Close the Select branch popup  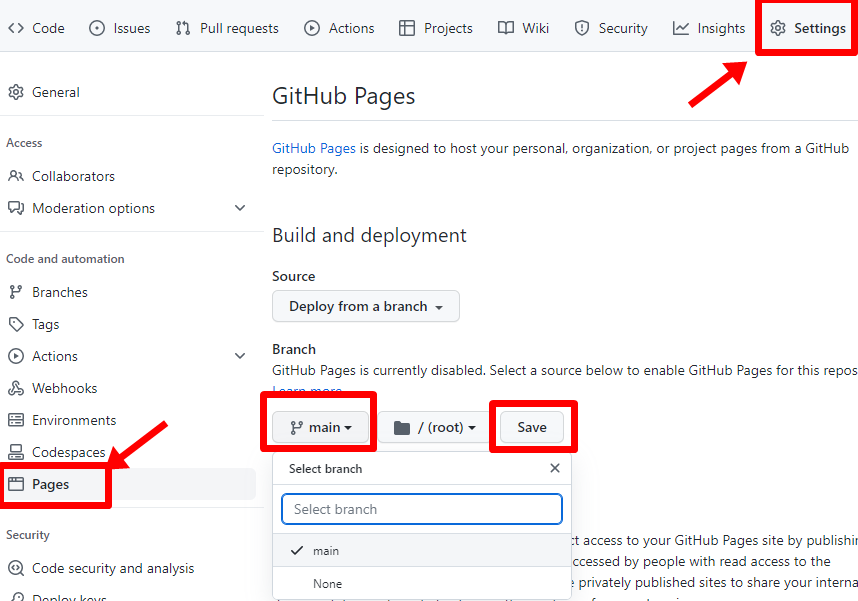pyautogui.click(x=554, y=468)
